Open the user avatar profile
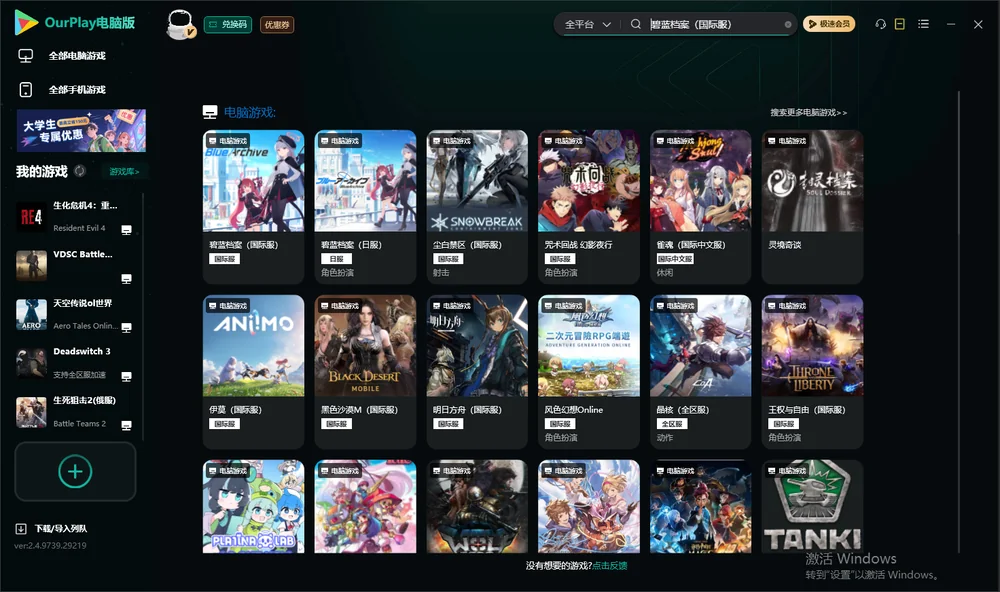The height and width of the screenshot is (592, 1000). click(180, 24)
